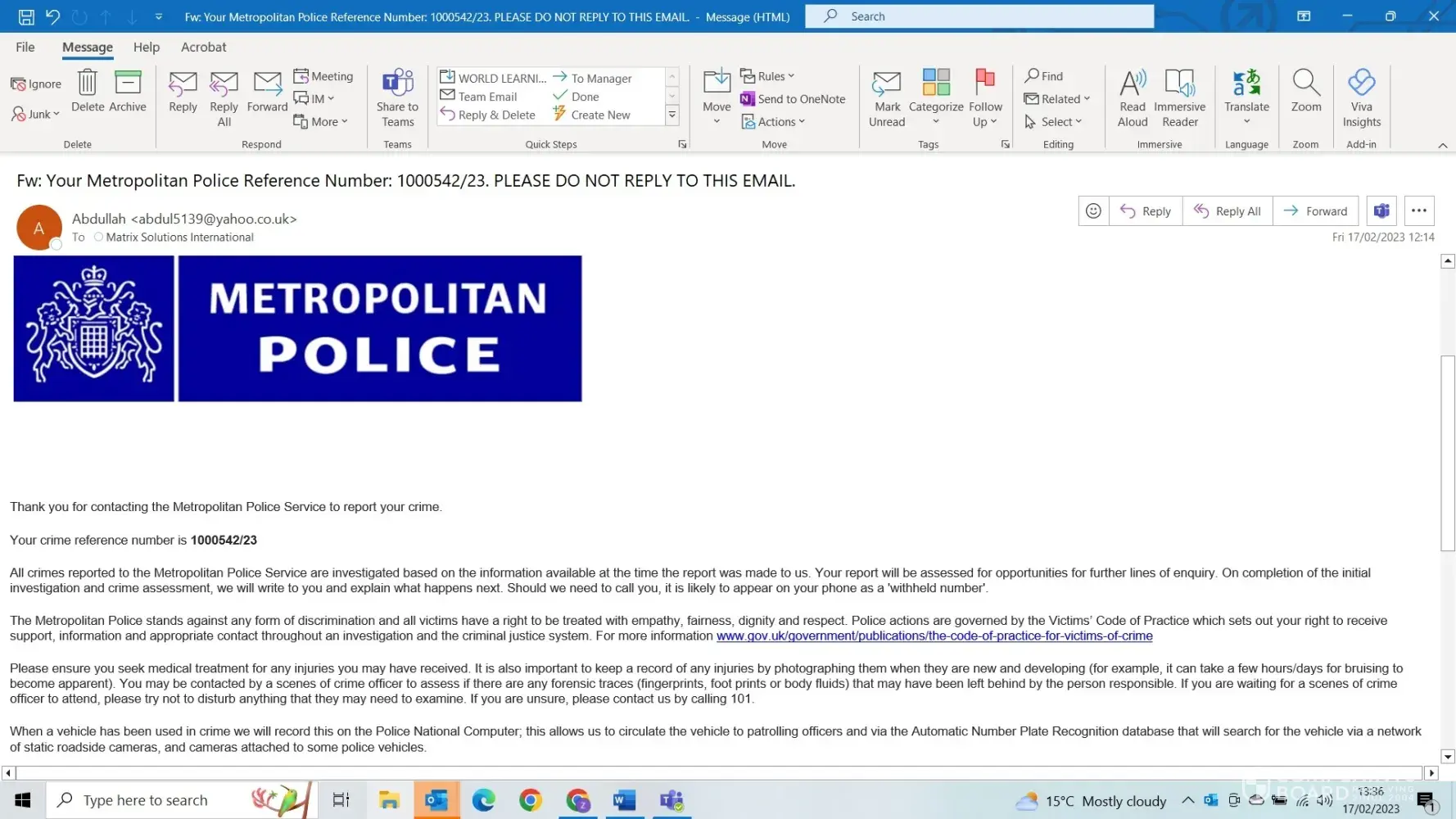Click the Save icon in the title bar
Image resolution: width=1456 pixels, height=819 pixels.
[x=26, y=16]
